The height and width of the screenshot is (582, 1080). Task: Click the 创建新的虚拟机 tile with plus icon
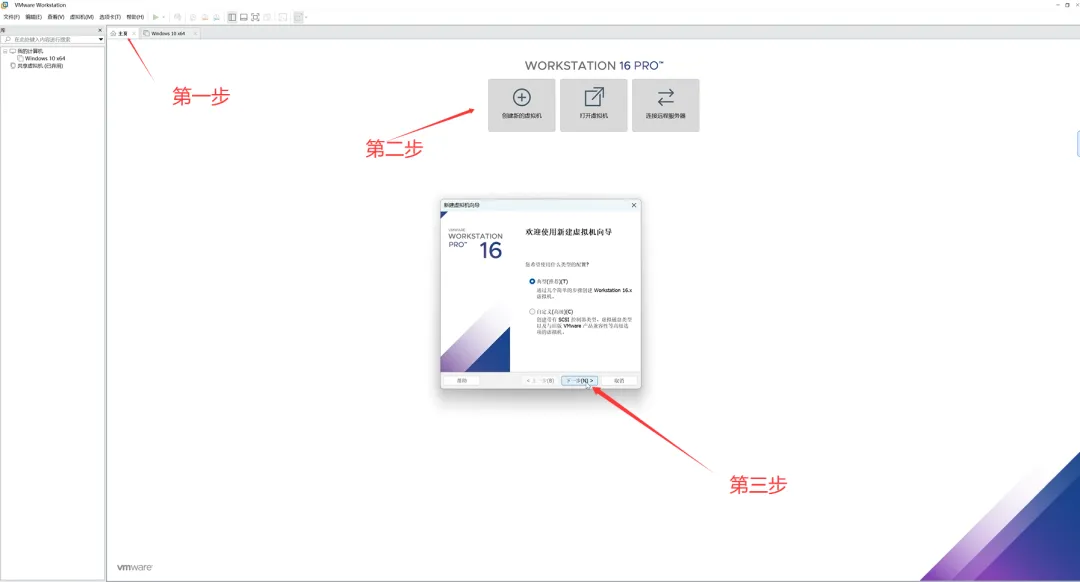(521, 105)
